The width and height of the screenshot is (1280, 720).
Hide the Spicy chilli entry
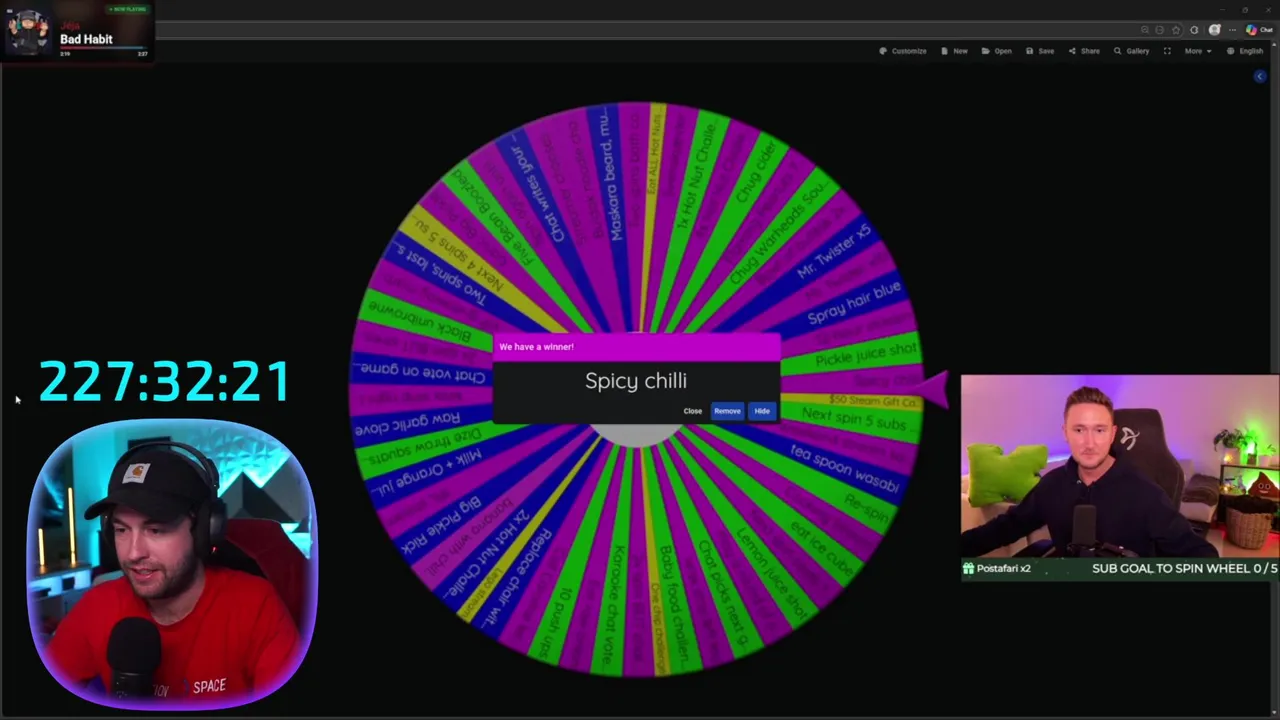(x=762, y=411)
